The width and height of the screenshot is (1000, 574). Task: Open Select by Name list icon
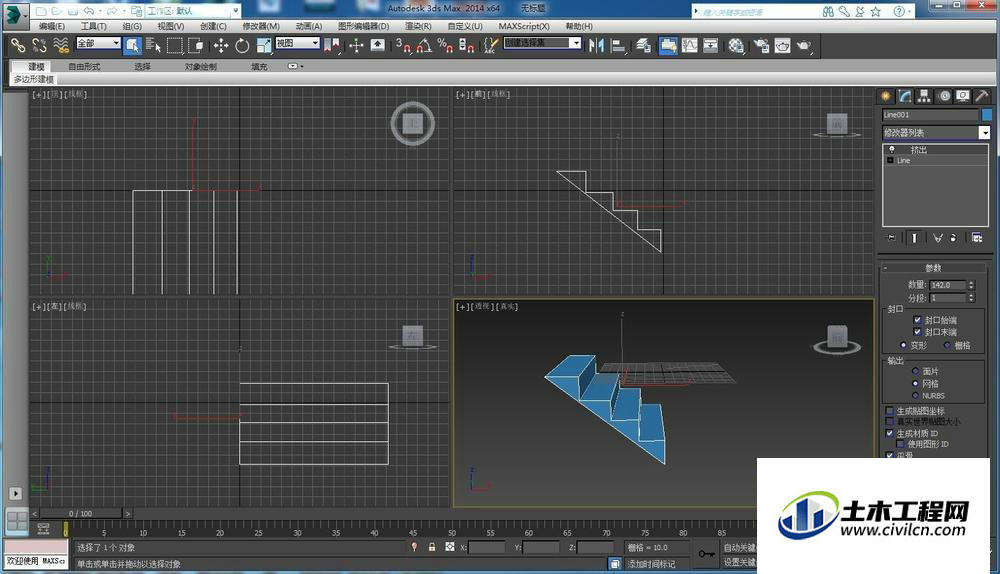coord(153,45)
